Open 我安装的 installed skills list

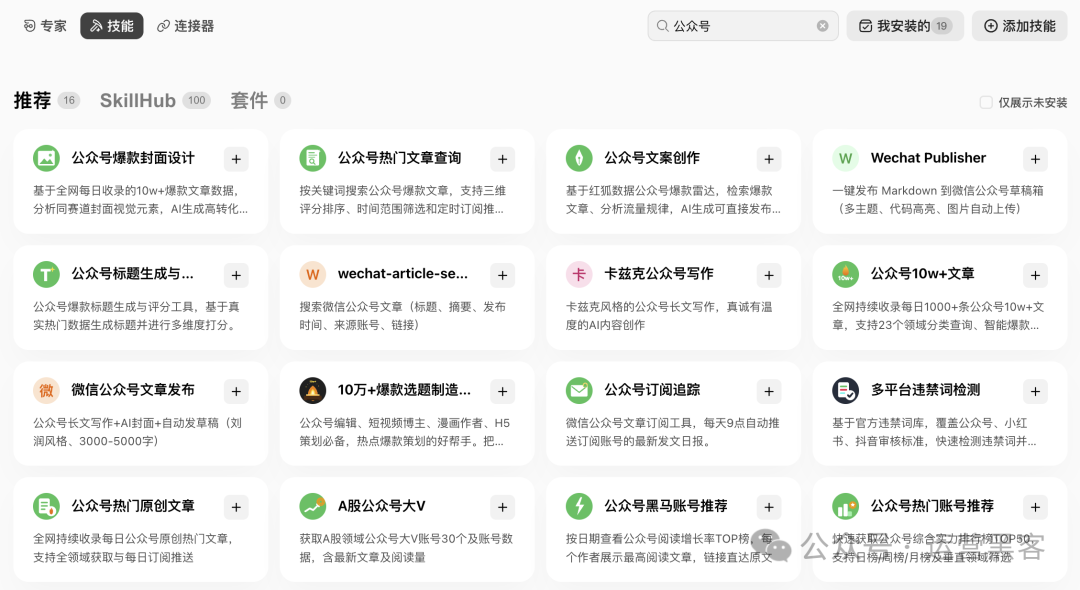pyautogui.click(x=905, y=26)
